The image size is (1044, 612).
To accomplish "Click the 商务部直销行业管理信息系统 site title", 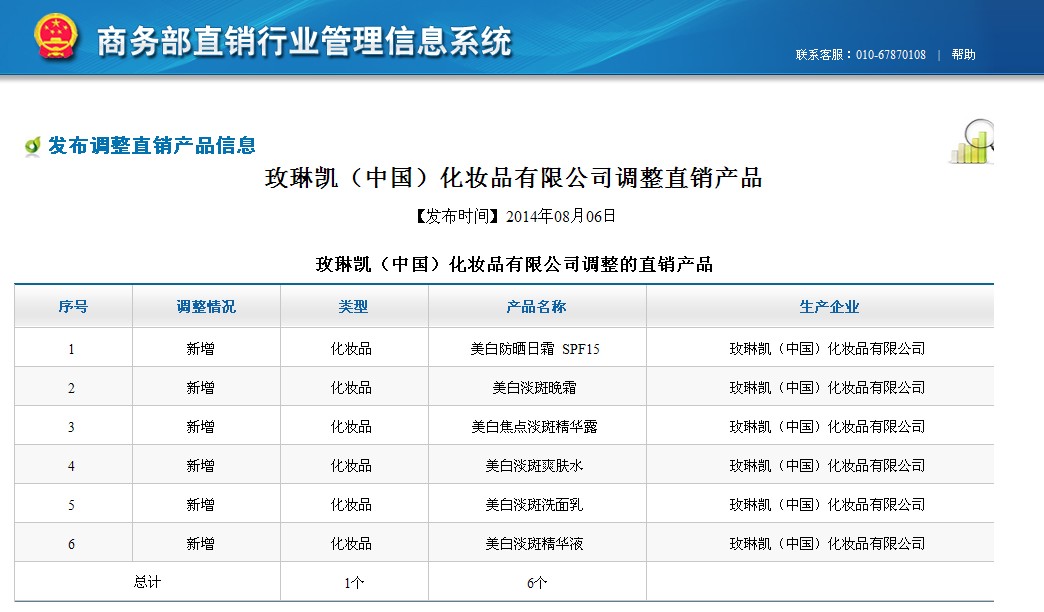I will (304, 41).
